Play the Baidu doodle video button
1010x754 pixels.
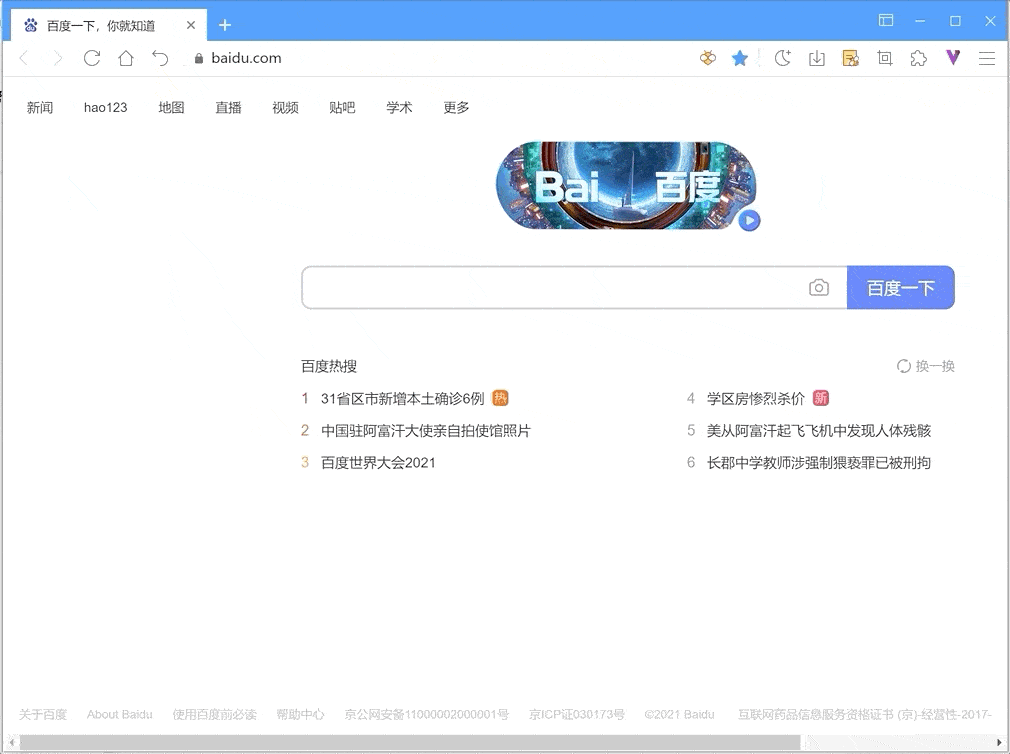748,220
